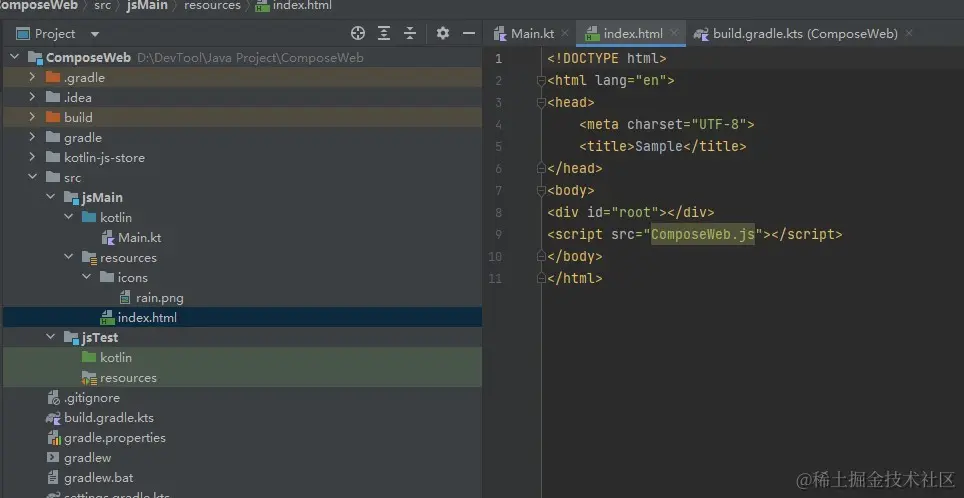Open Project panel settings gear
This screenshot has width=964, height=498.
tap(443, 33)
